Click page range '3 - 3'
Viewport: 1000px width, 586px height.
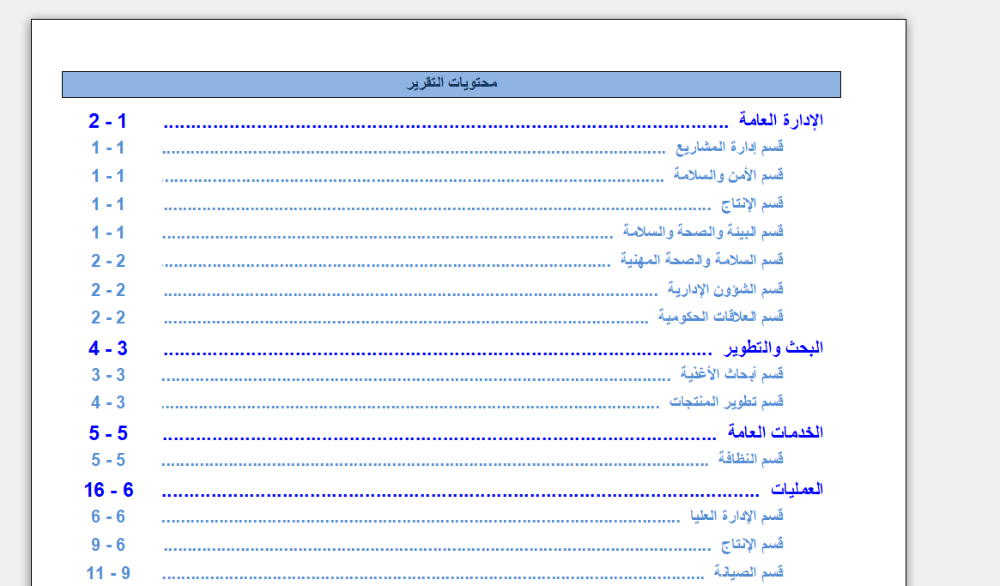pos(108,375)
